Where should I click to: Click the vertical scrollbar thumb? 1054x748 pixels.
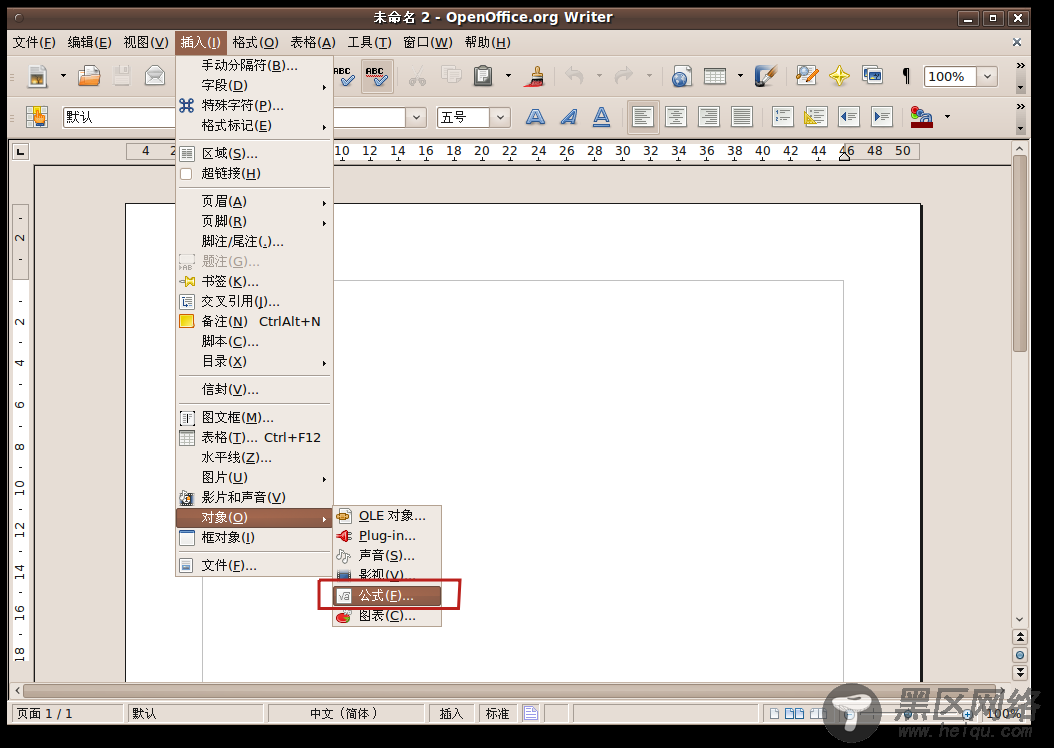(x=1019, y=253)
